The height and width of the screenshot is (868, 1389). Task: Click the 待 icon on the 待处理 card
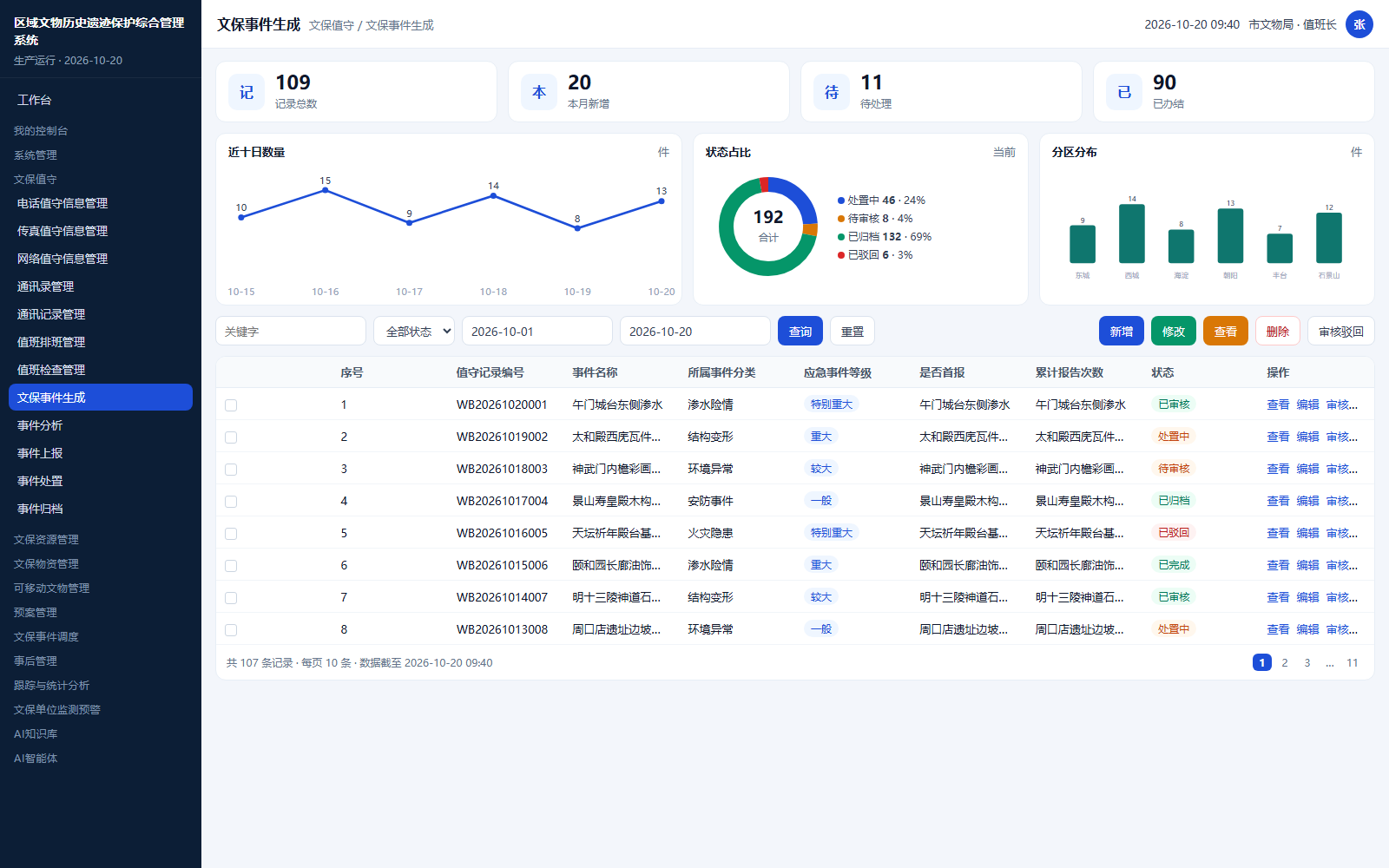tap(832, 92)
